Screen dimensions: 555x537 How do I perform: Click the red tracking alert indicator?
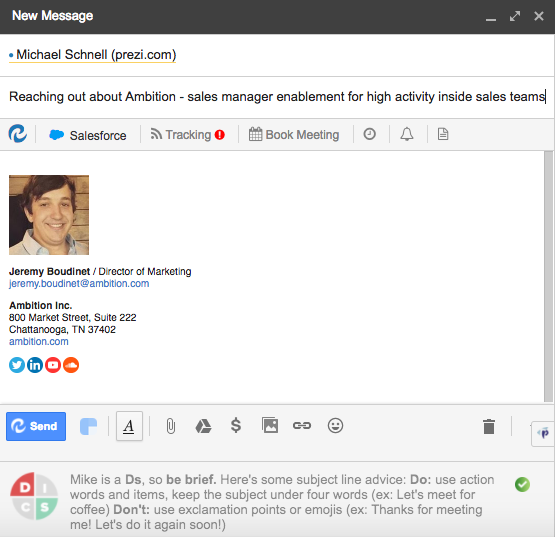click(220, 135)
